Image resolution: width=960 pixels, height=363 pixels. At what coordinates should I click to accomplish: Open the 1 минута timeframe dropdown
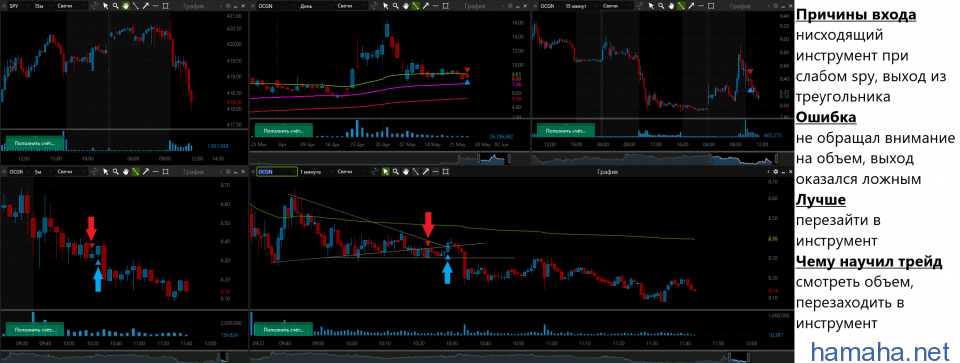pyautogui.click(x=316, y=171)
